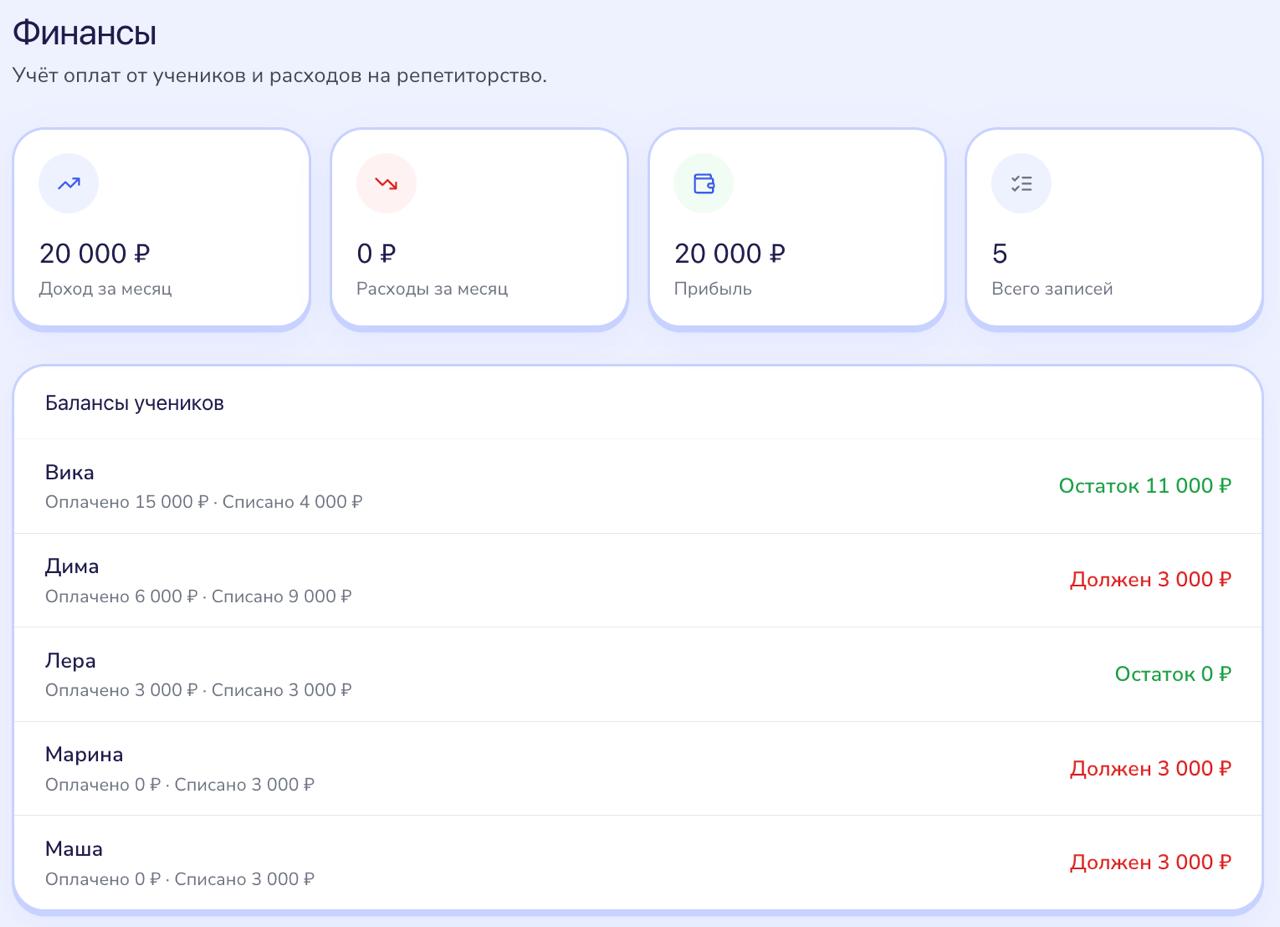Screen dimensions: 1280x927
Task: Click Марина's Должен 3 000 ₽ debt
Action: 1151,769
